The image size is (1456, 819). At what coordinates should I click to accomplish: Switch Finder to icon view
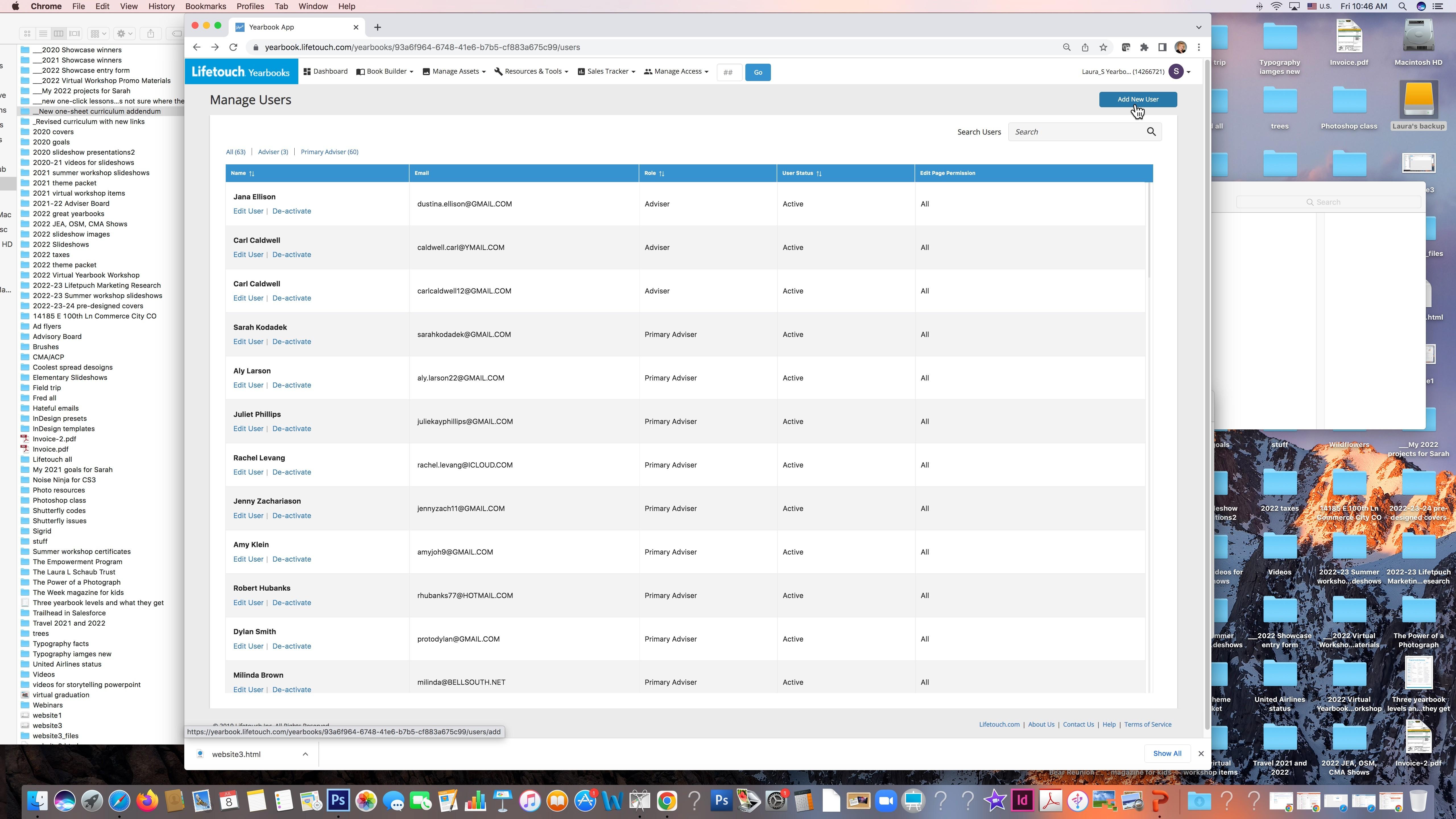point(27,34)
